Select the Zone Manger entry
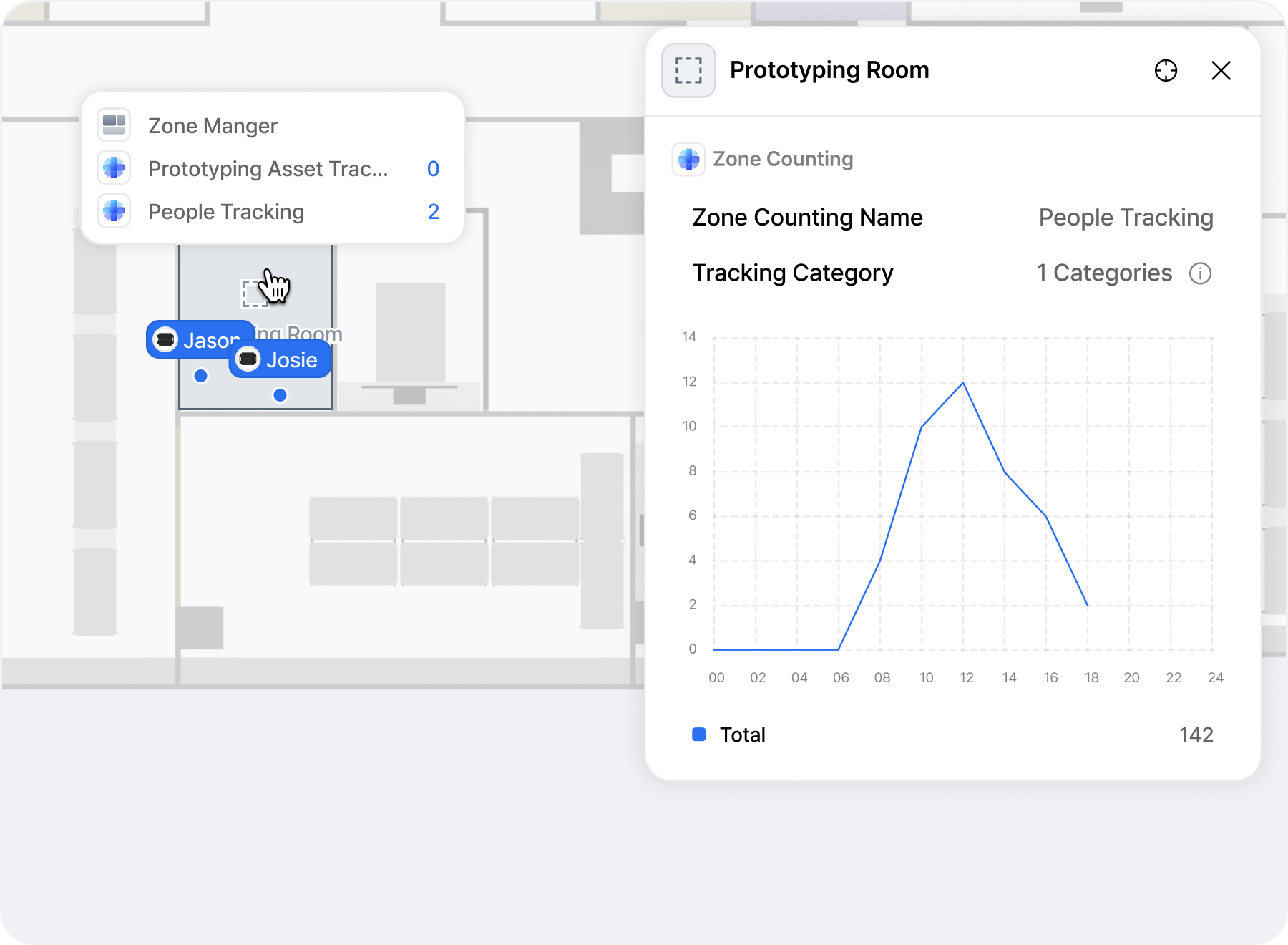 (213, 126)
